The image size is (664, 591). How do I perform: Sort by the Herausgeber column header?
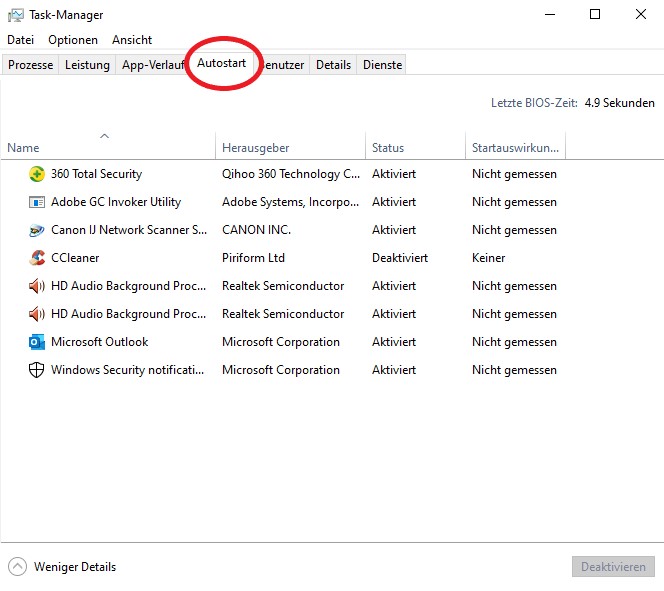tap(290, 146)
